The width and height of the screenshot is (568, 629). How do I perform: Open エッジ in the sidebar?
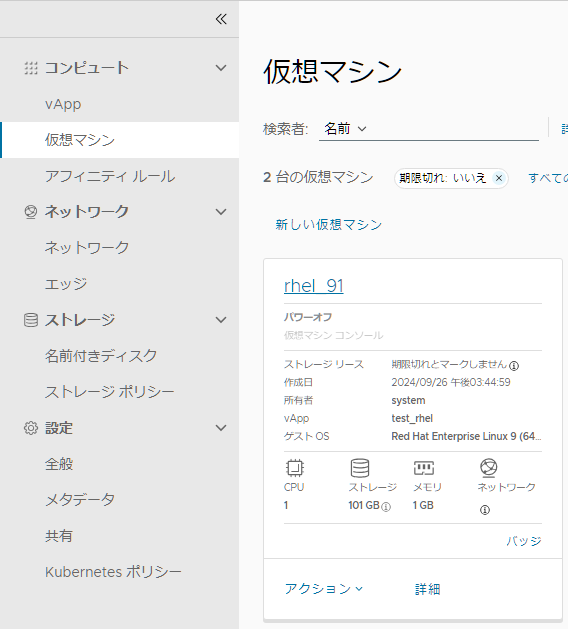[66, 284]
